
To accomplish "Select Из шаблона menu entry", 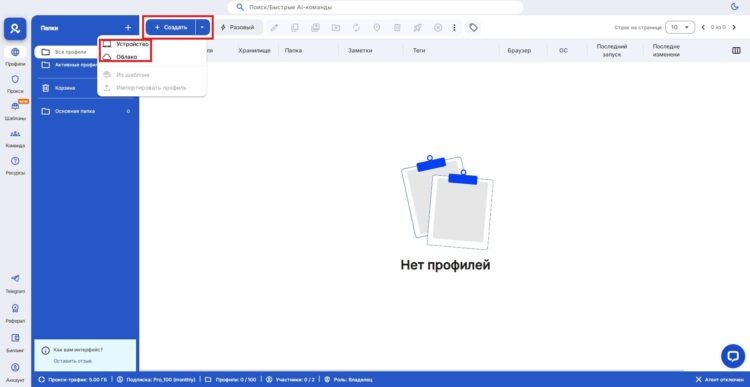I will (133, 75).
